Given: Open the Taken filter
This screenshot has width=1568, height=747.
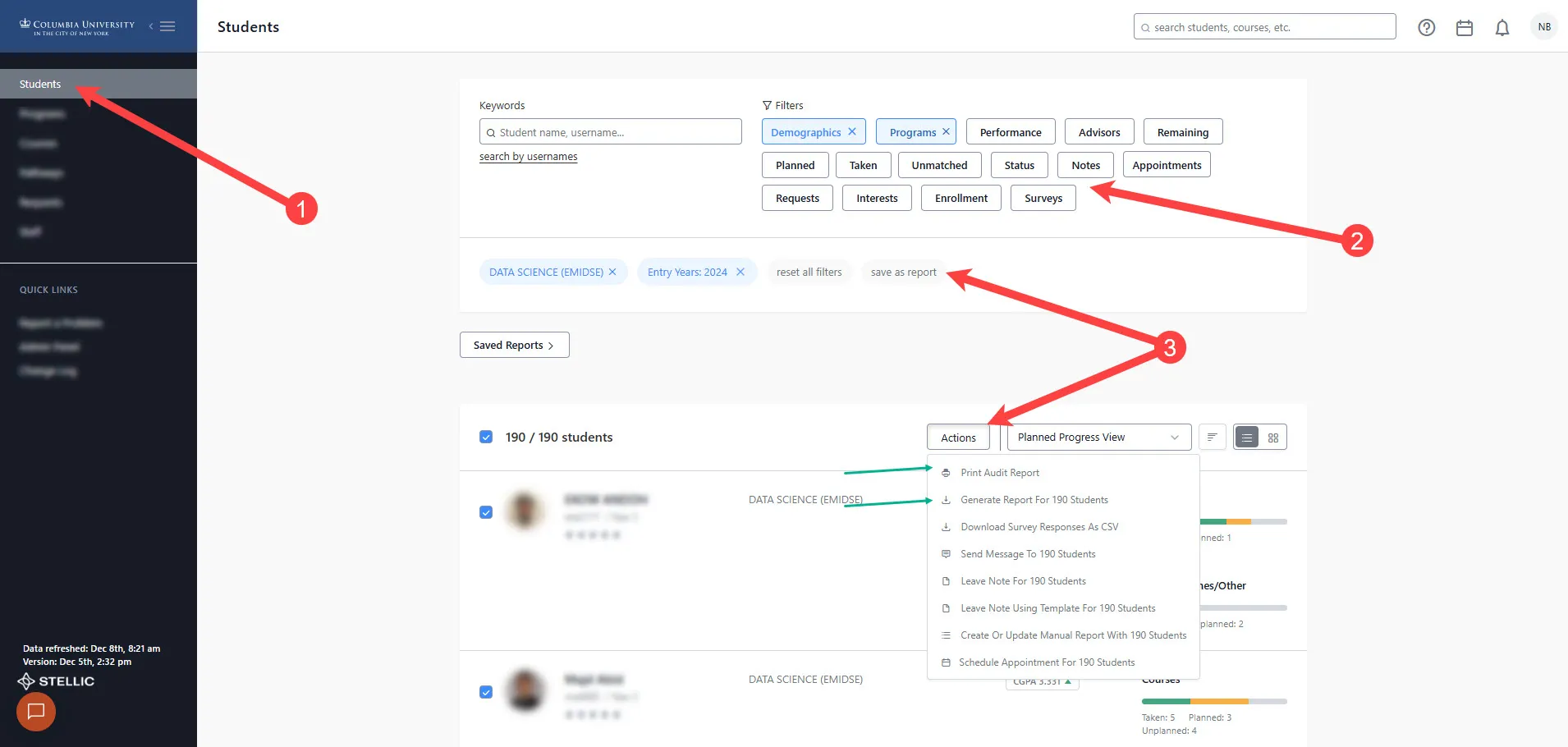Looking at the screenshot, I should click(863, 165).
